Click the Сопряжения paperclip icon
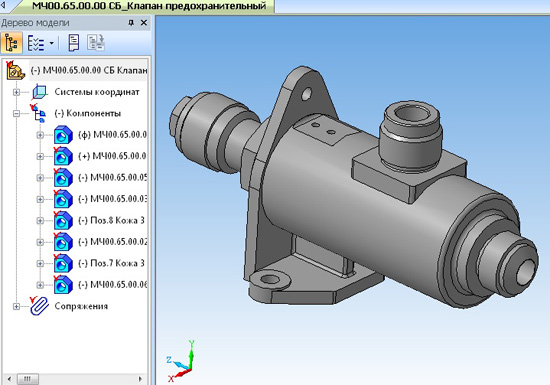This screenshot has height=385, width=550. (39, 306)
